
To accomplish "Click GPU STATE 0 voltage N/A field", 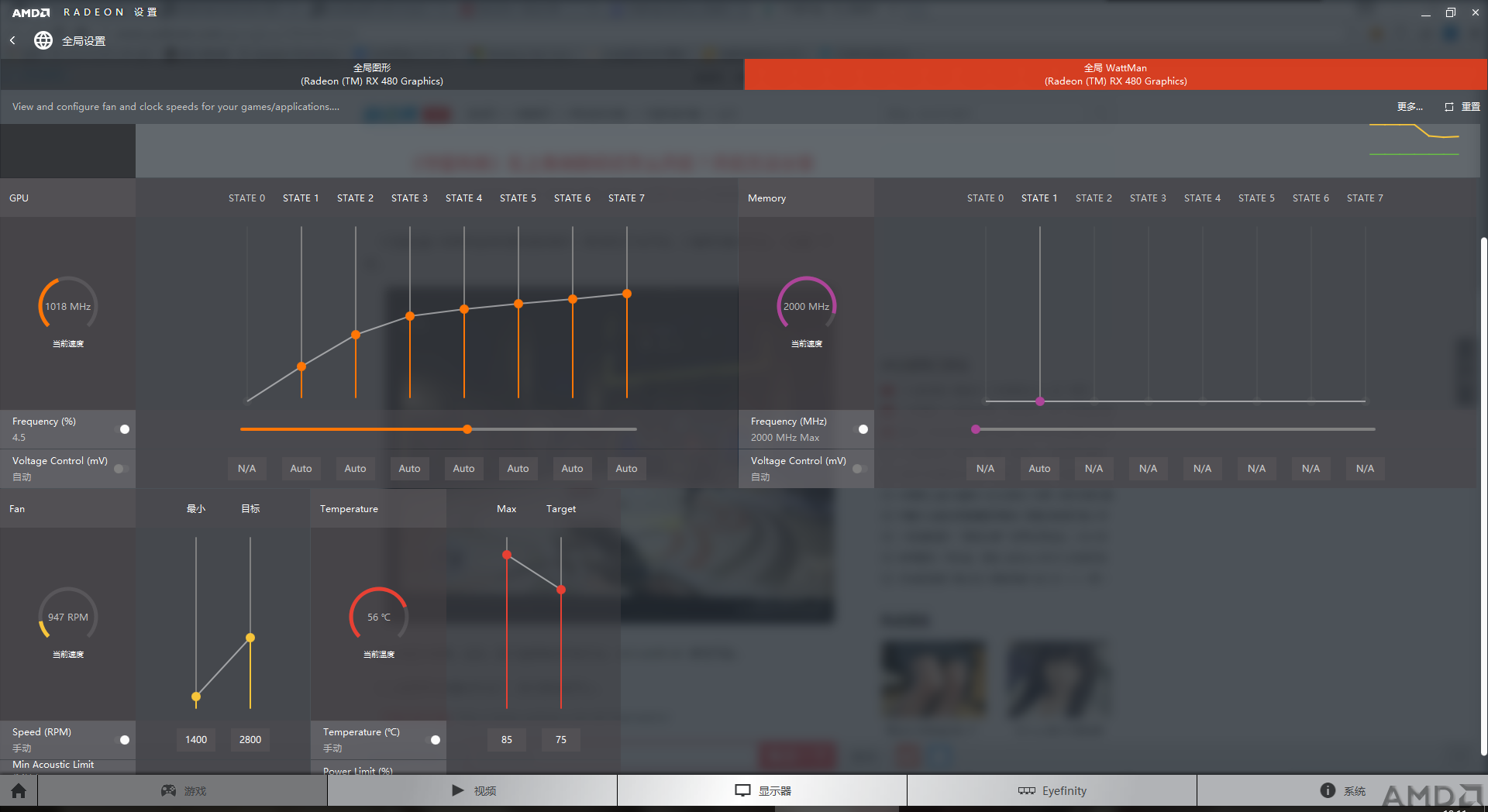I will tap(246, 469).
